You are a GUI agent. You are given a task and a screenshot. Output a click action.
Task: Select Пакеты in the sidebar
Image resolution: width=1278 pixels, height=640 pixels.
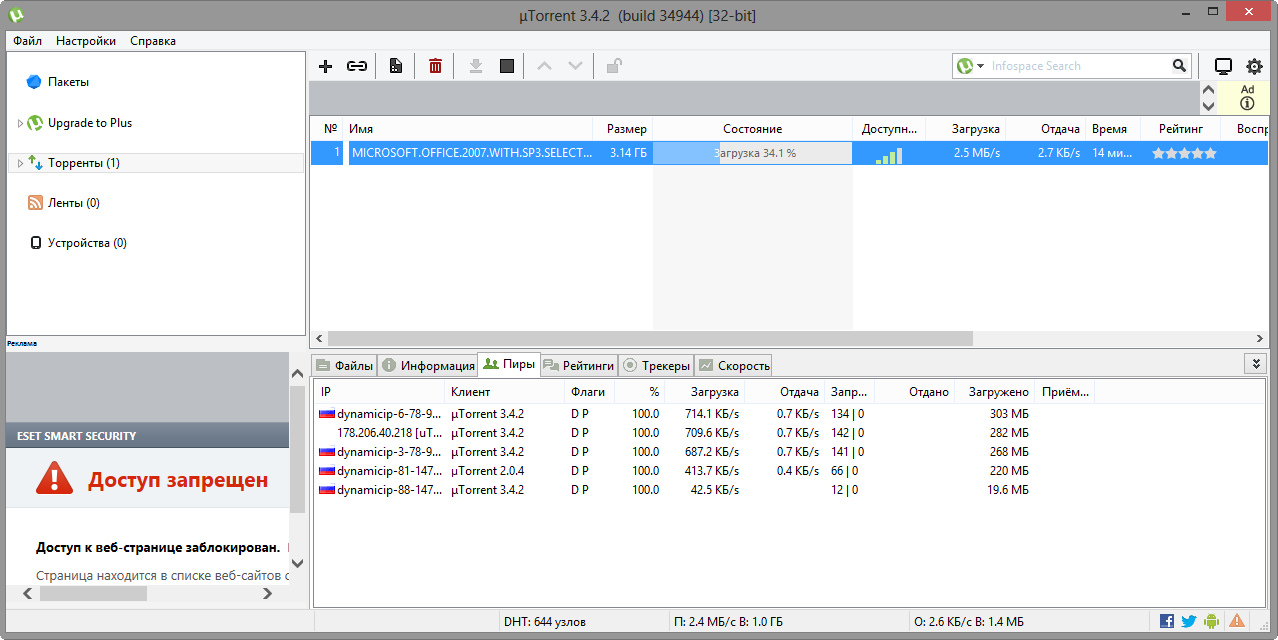point(68,82)
